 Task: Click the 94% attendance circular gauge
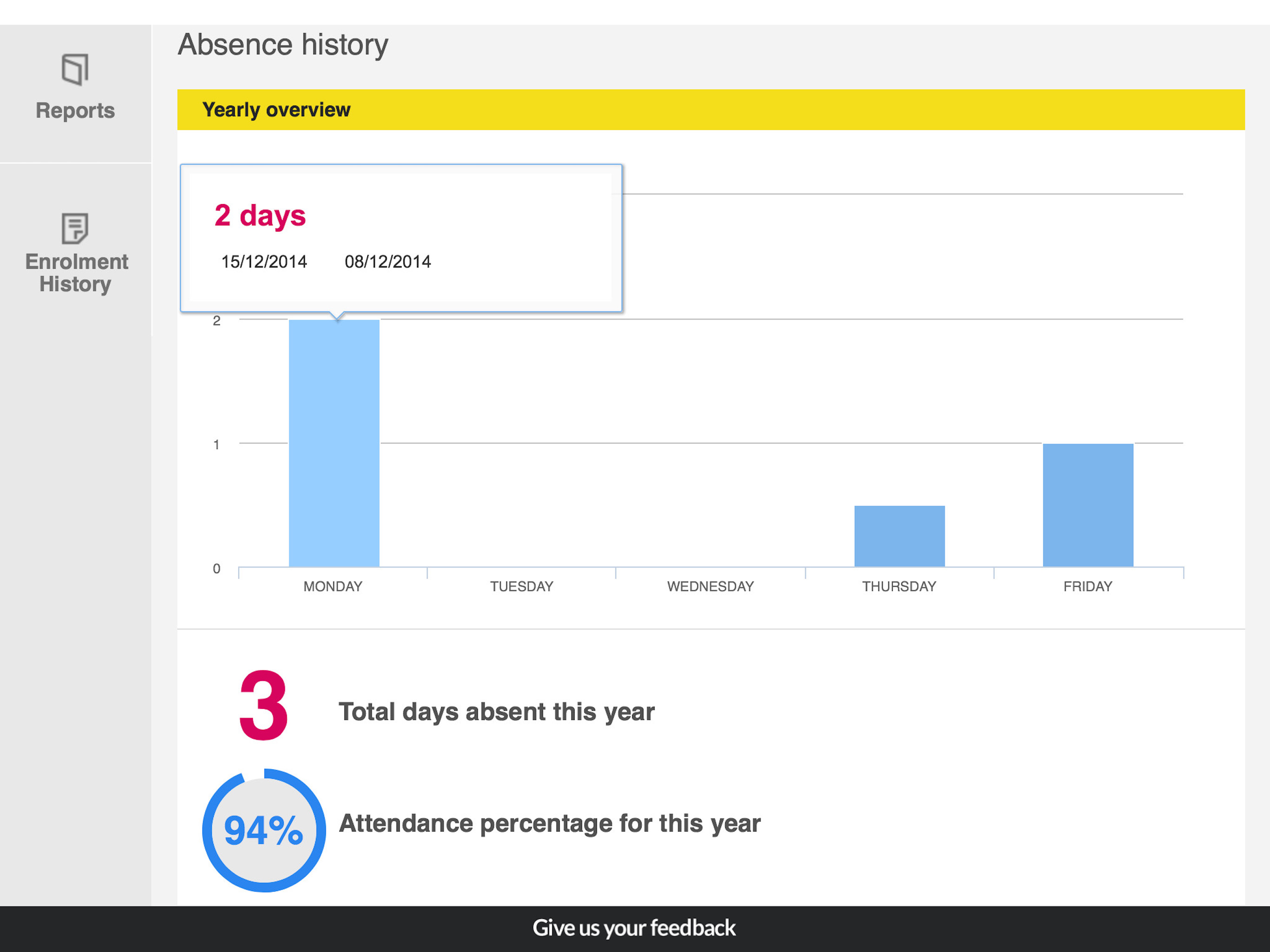[264, 830]
